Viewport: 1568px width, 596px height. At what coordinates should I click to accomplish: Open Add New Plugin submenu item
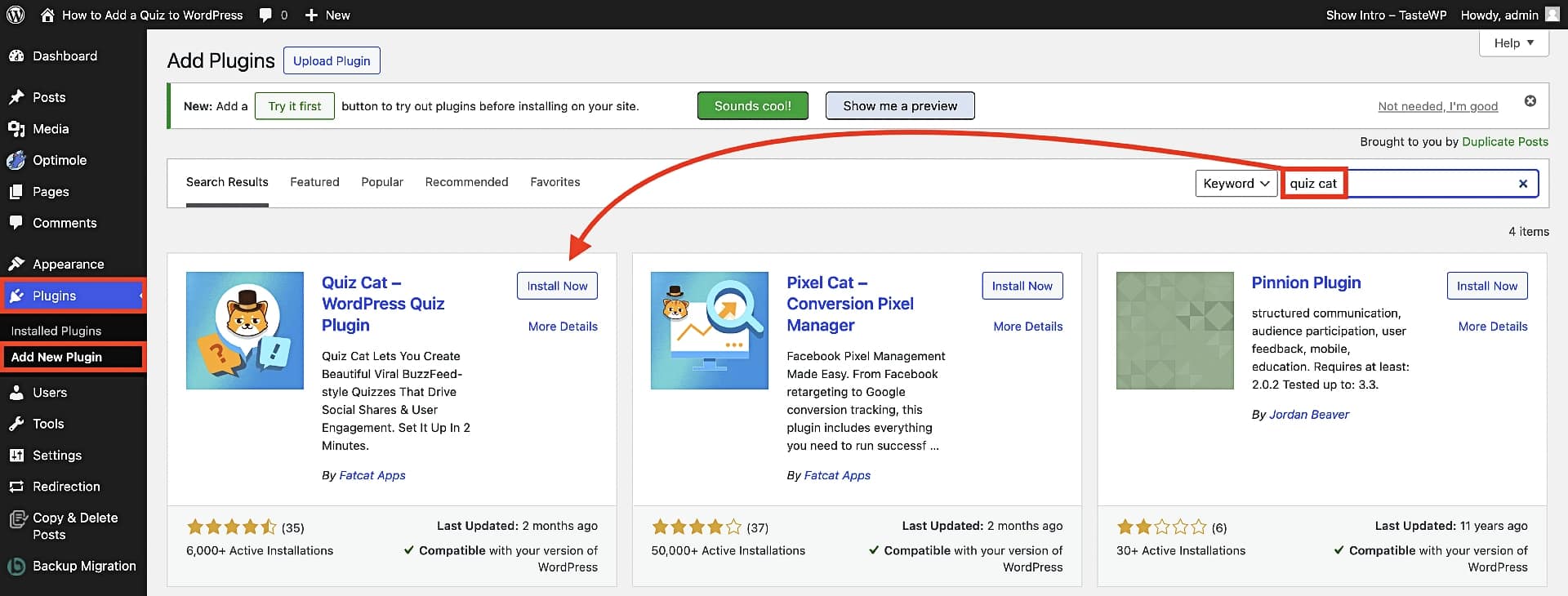(x=56, y=357)
